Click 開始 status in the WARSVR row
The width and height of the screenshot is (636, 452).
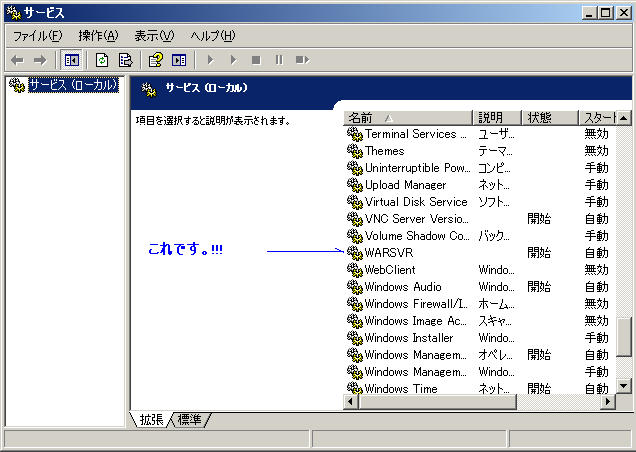click(x=539, y=253)
